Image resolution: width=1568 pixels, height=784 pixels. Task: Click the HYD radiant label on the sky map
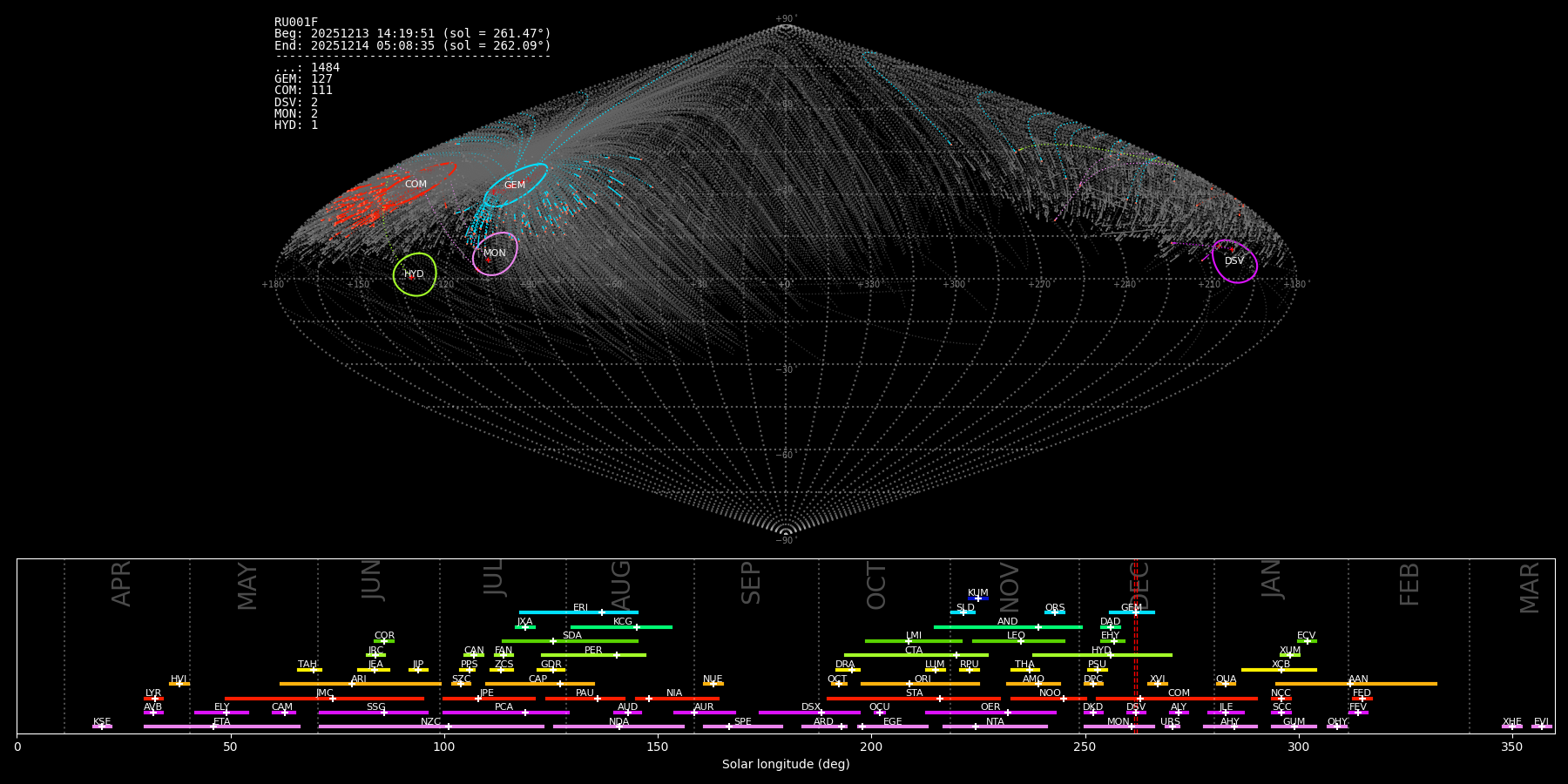pyautogui.click(x=414, y=274)
